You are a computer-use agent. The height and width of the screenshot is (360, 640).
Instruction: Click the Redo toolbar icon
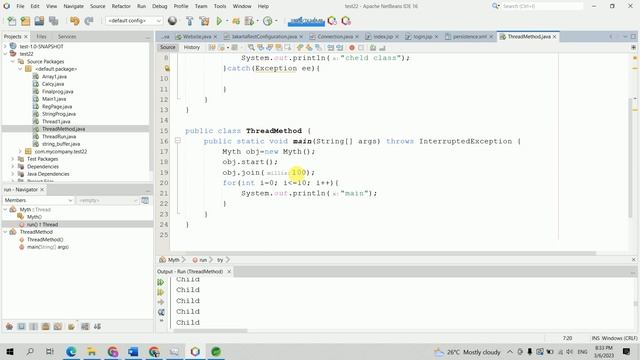pyautogui.click(x=89, y=21)
